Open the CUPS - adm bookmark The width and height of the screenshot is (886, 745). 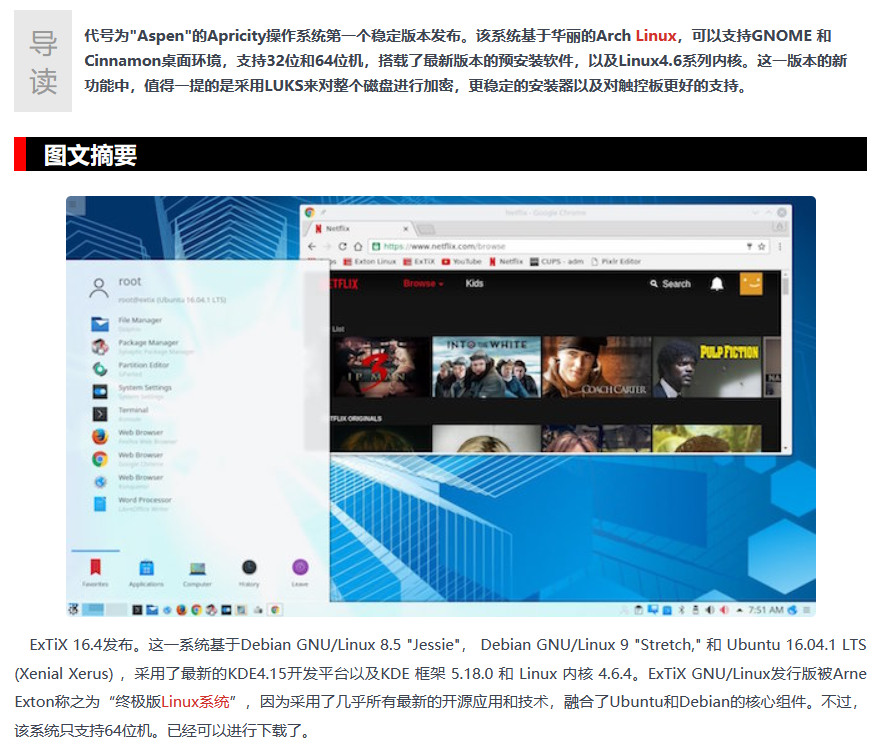(x=557, y=262)
